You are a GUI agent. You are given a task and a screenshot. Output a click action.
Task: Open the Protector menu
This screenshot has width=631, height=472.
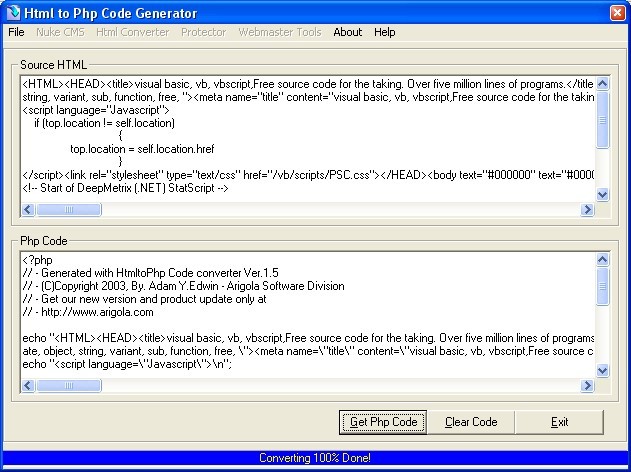pos(204,32)
